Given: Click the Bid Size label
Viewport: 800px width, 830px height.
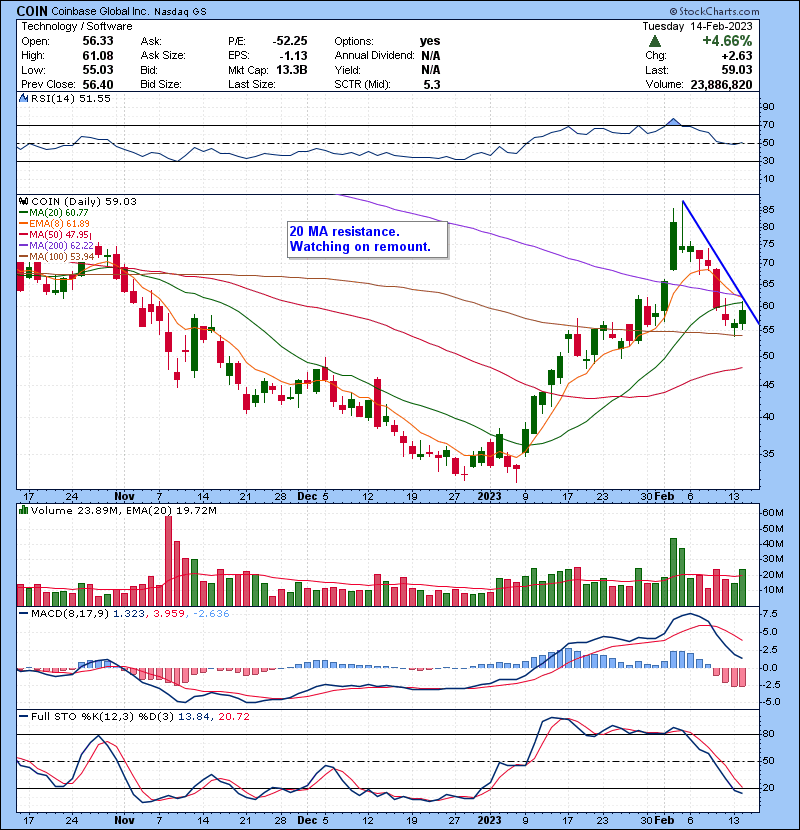Looking at the screenshot, I should tap(161, 84).
